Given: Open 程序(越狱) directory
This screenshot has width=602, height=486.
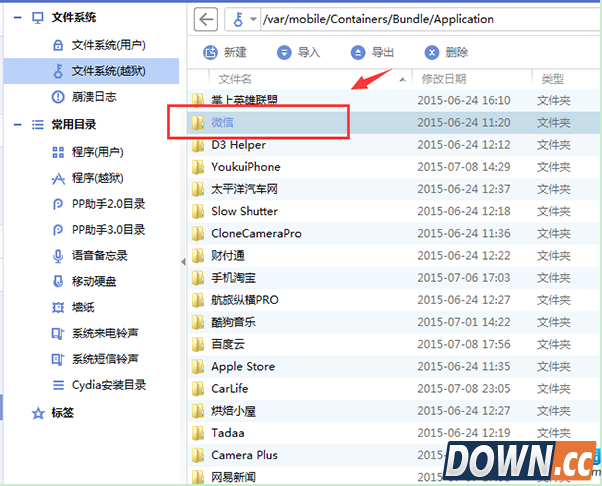Looking at the screenshot, I should 91,178.
